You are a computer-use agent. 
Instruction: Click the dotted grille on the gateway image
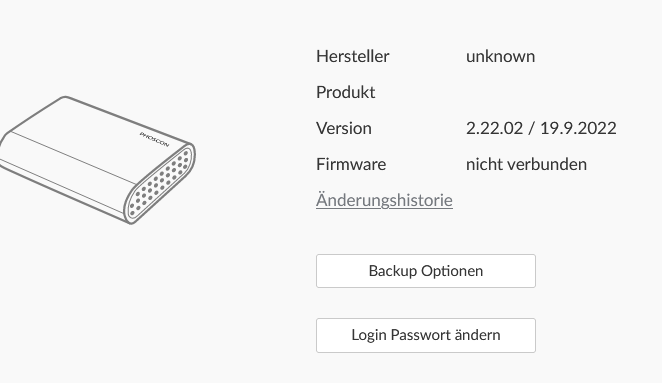[x=160, y=184]
